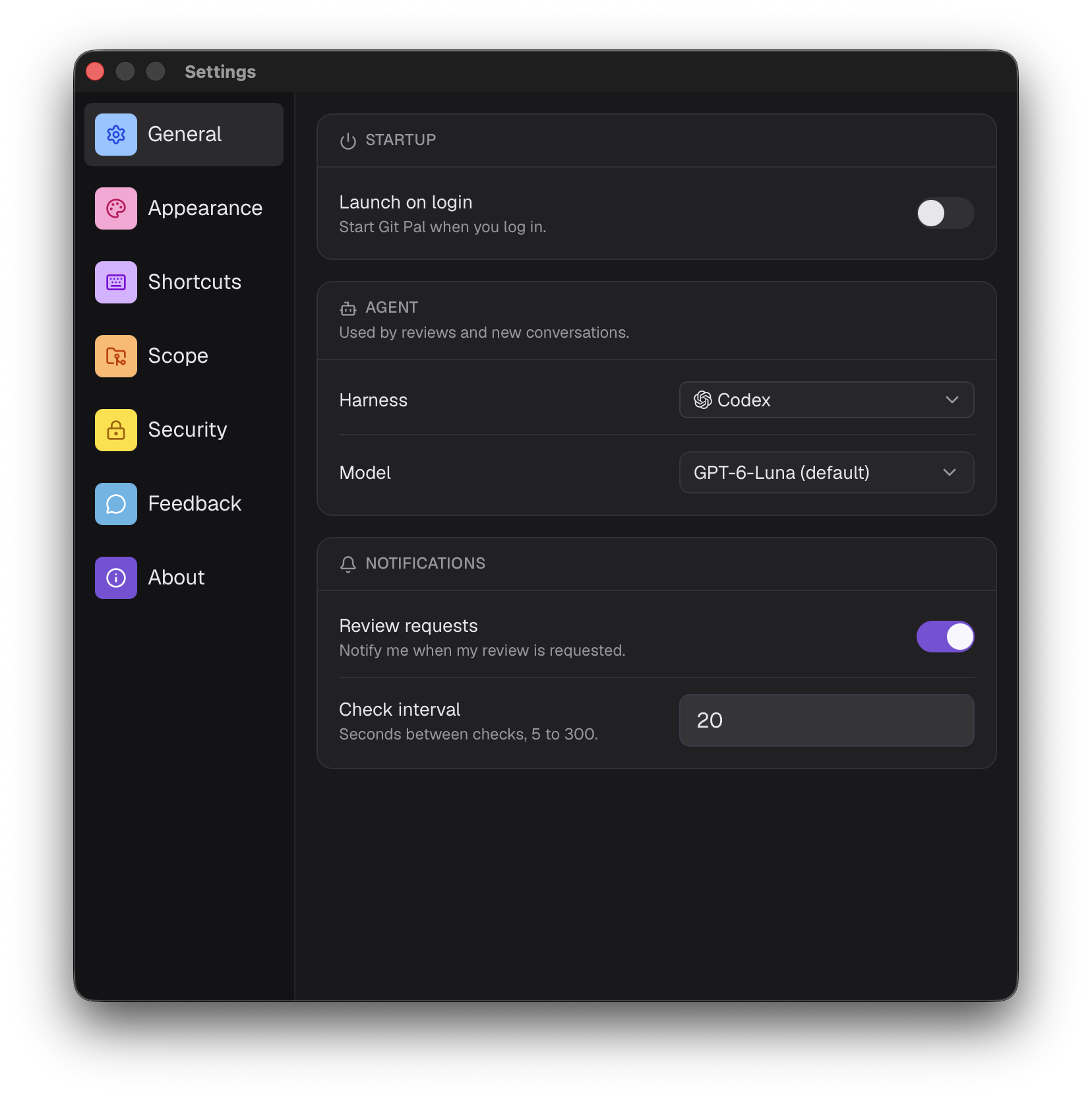The image size is (1092, 1099).
Task: Open the Feedback section
Action: coord(184,504)
